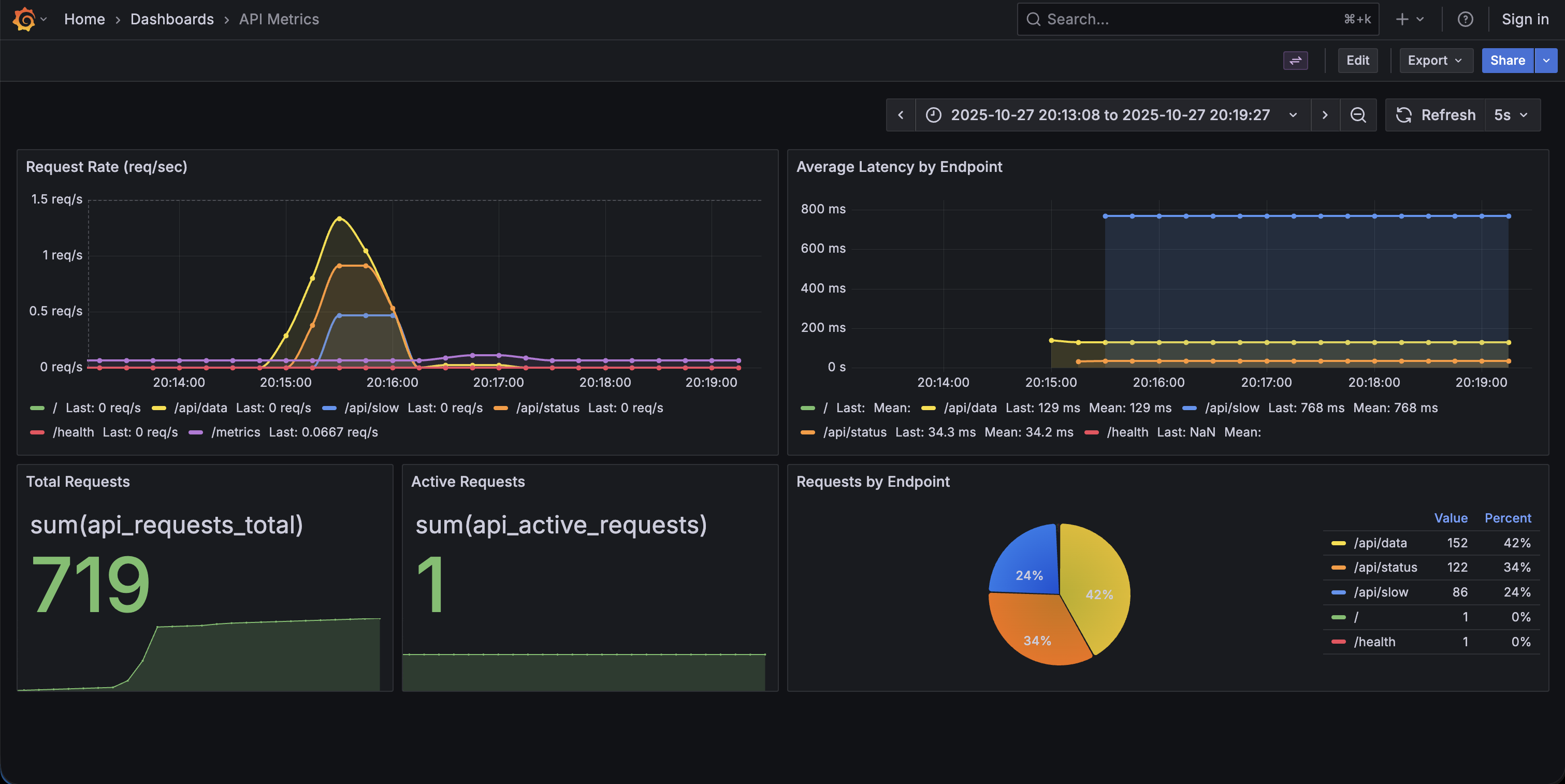Viewport: 1565px width, 784px height.
Task: Open the help icon in the top bar
Action: pyautogui.click(x=1466, y=19)
